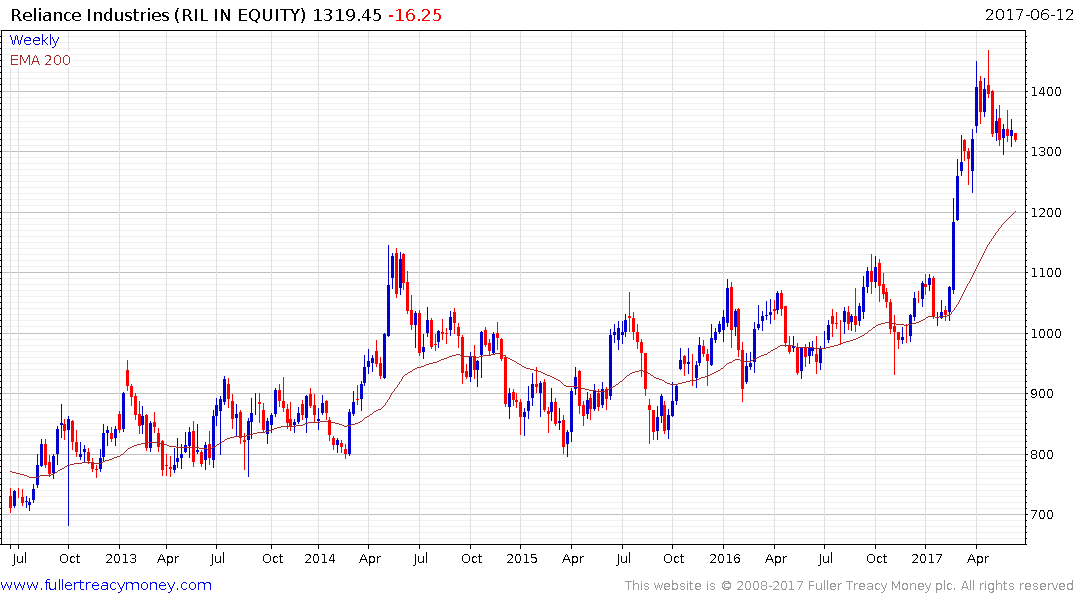
Task: Click the 800 price axis label
Action: pyautogui.click(x=1042, y=454)
